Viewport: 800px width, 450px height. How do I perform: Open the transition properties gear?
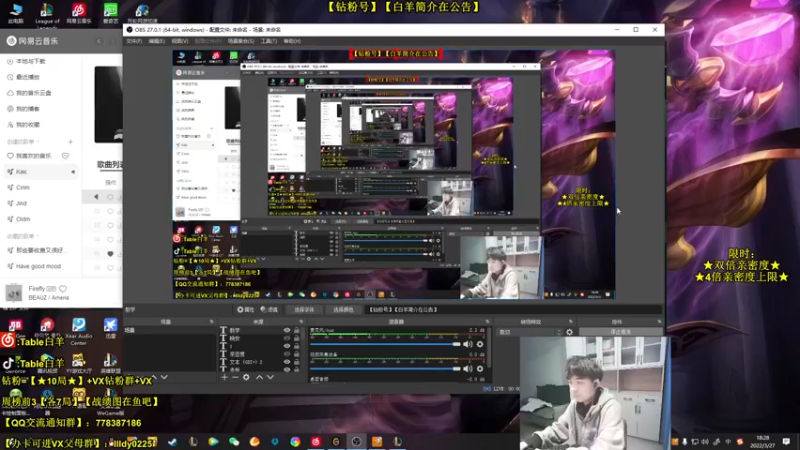(x=569, y=332)
